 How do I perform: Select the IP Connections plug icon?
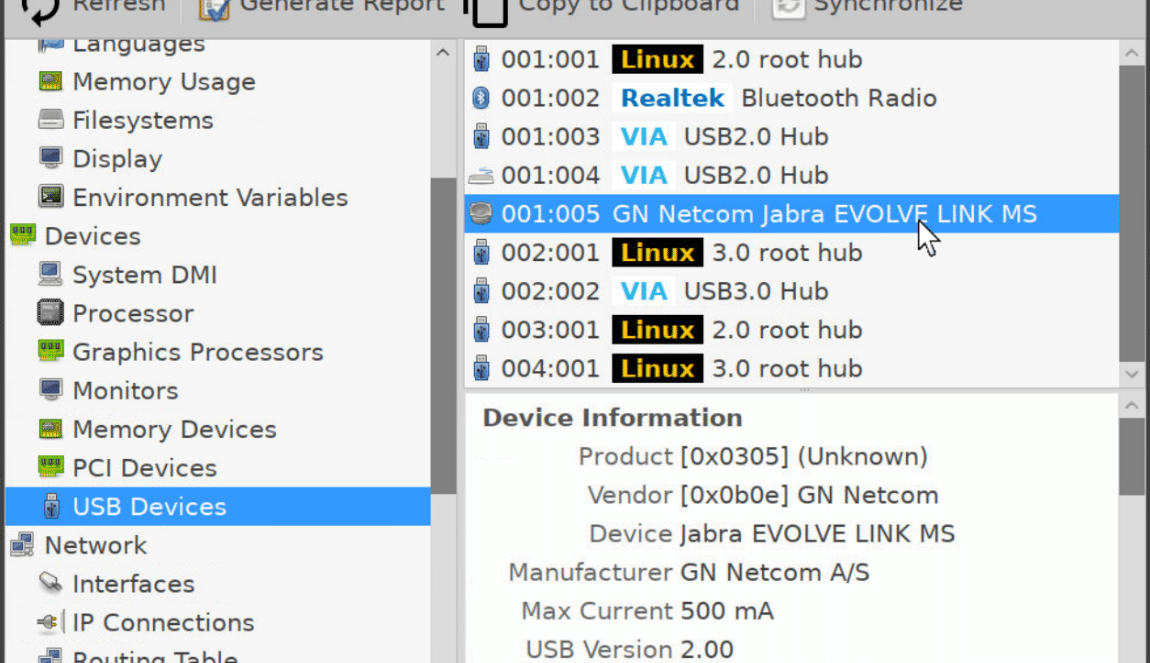pyautogui.click(x=51, y=622)
